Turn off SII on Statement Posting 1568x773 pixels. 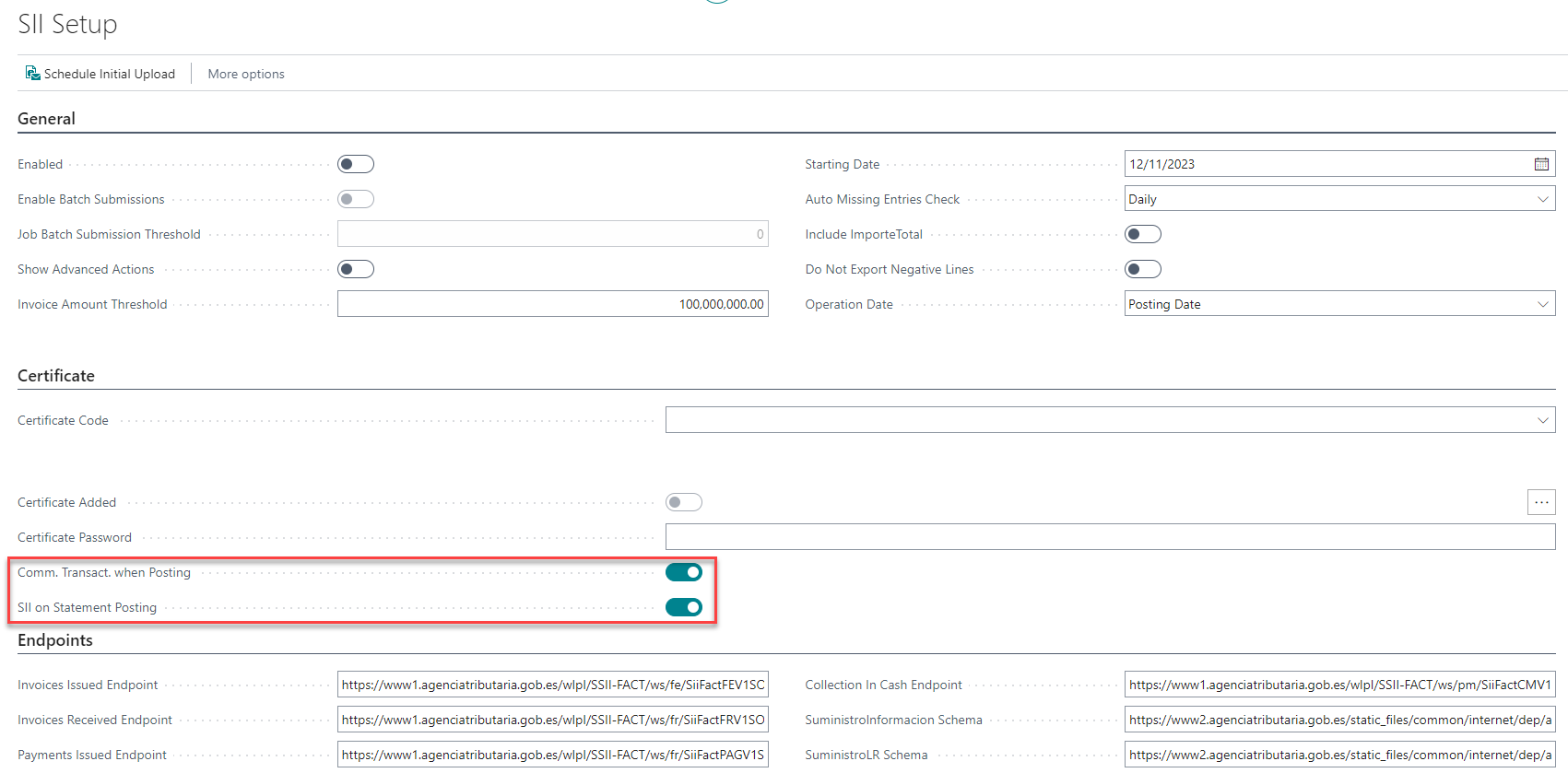pyautogui.click(x=683, y=607)
